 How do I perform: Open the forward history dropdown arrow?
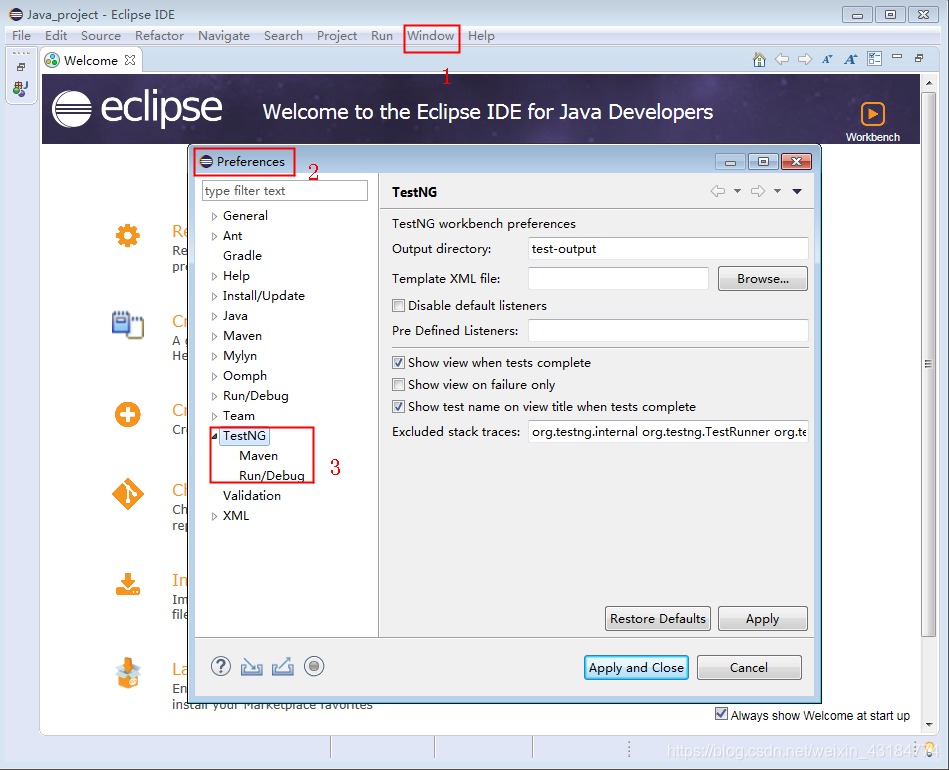pyautogui.click(x=777, y=191)
